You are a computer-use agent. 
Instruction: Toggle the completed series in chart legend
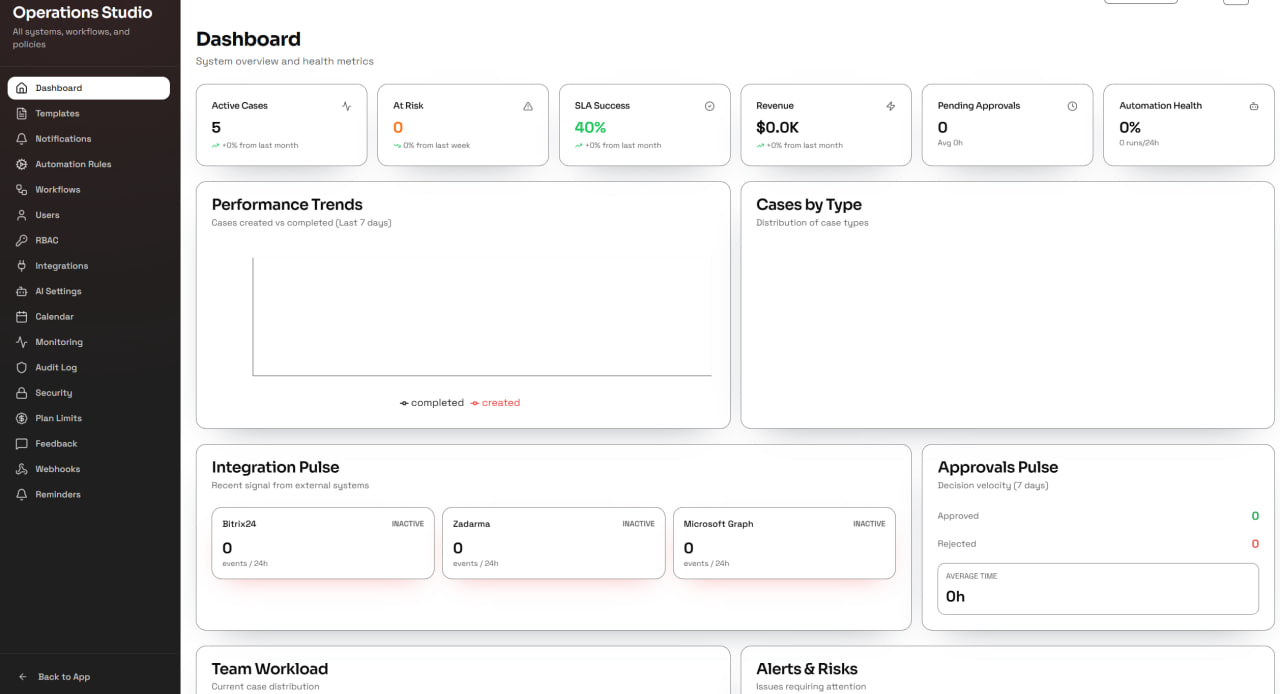point(432,403)
